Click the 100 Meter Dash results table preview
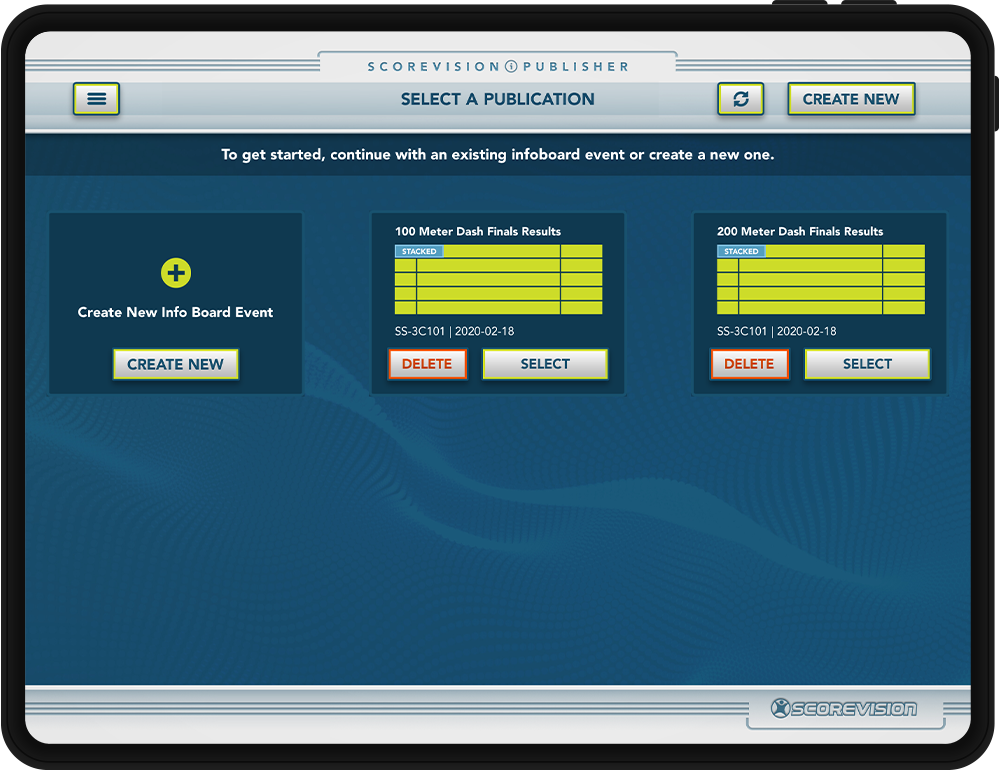The height and width of the screenshot is (771, 1000). [497, 280]
